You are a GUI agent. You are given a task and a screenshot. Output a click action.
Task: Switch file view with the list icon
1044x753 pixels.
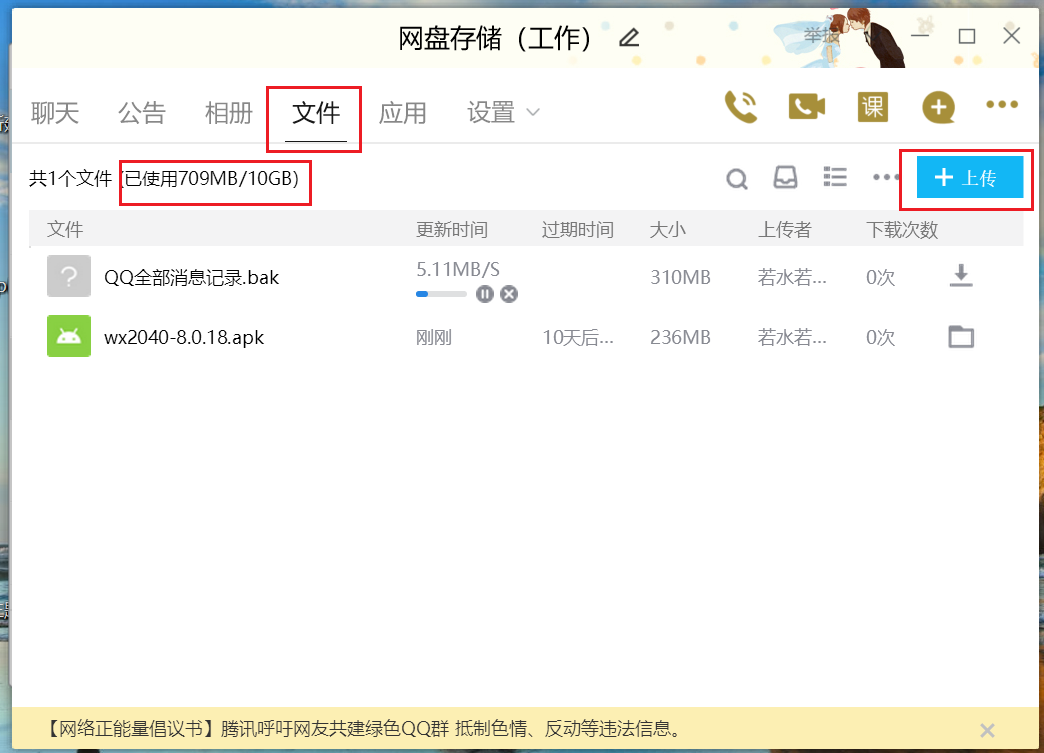pyautogui.click(x=835, y=177)
